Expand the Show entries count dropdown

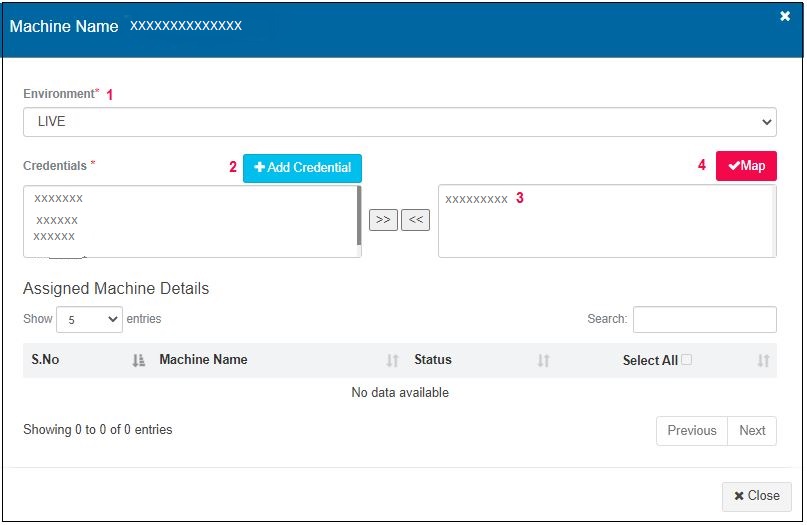pyautogui.click(x=89, y=320)
